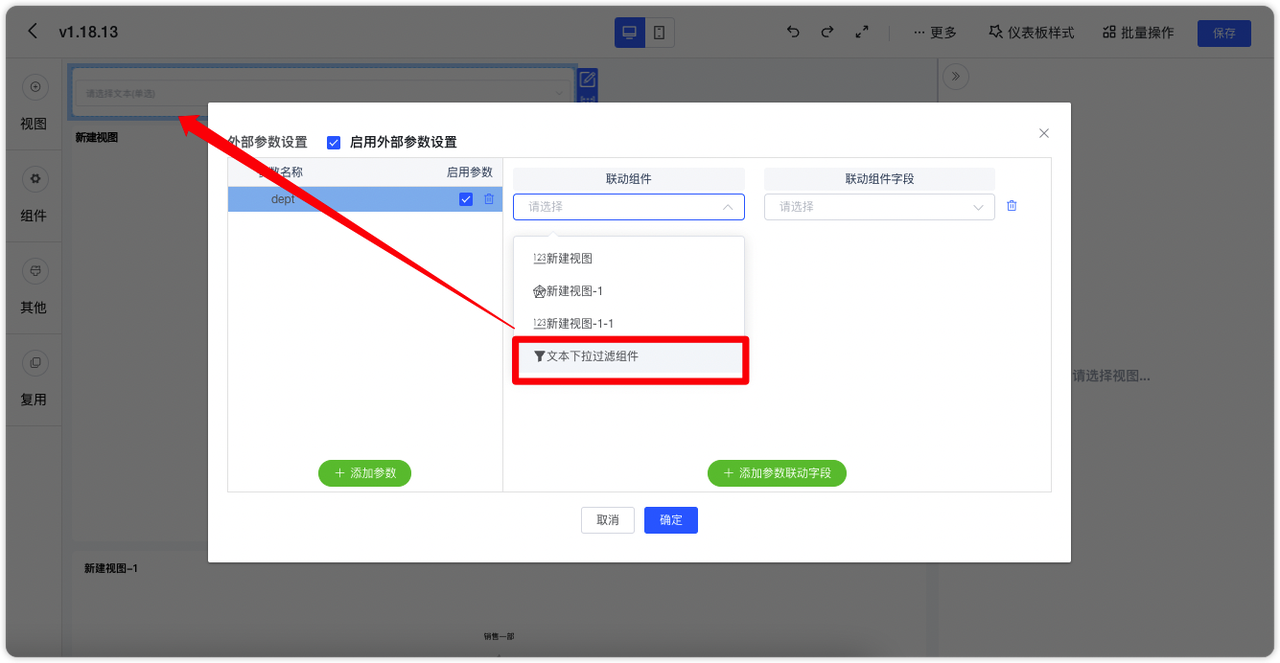Toggle the dept parameter's enable checkbox

(x=466, y=199)
